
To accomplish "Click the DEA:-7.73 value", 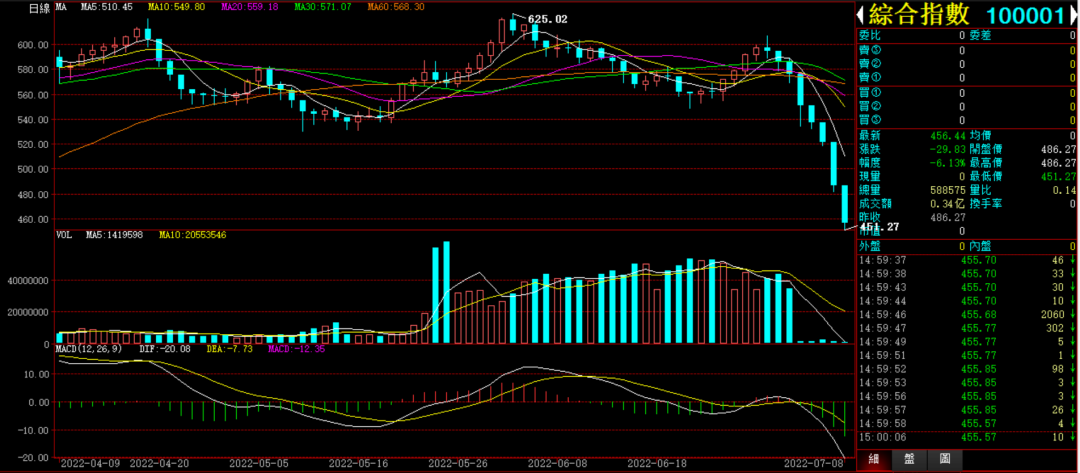I will pos(230,349).
